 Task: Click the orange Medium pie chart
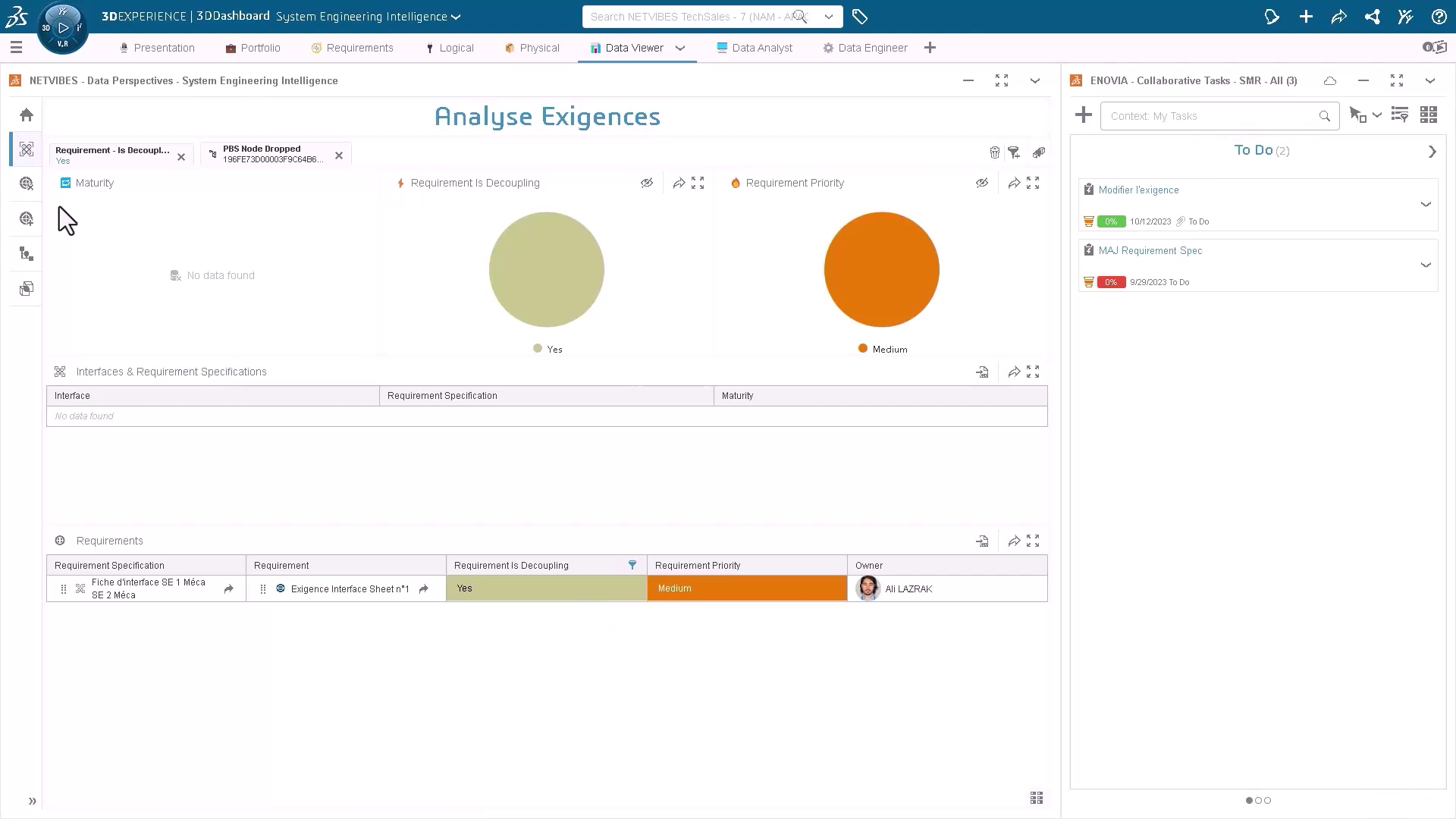pyautogui.click(x=881, y=269)
